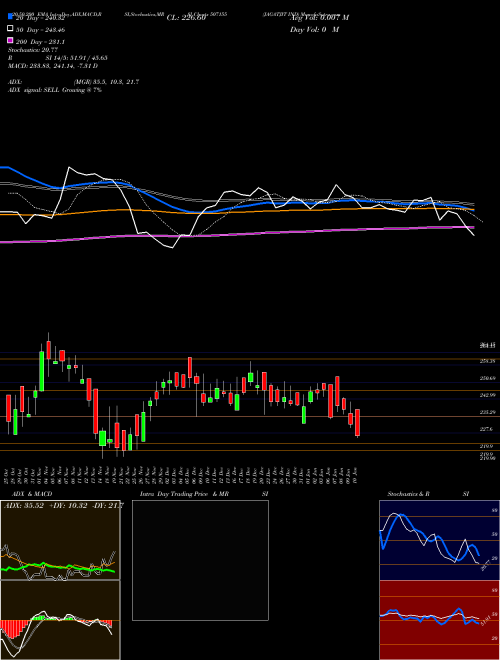Click the ADX: 35.52 header inside ADX panel
This screenshot has height=660, width=500.
point(63,506)
